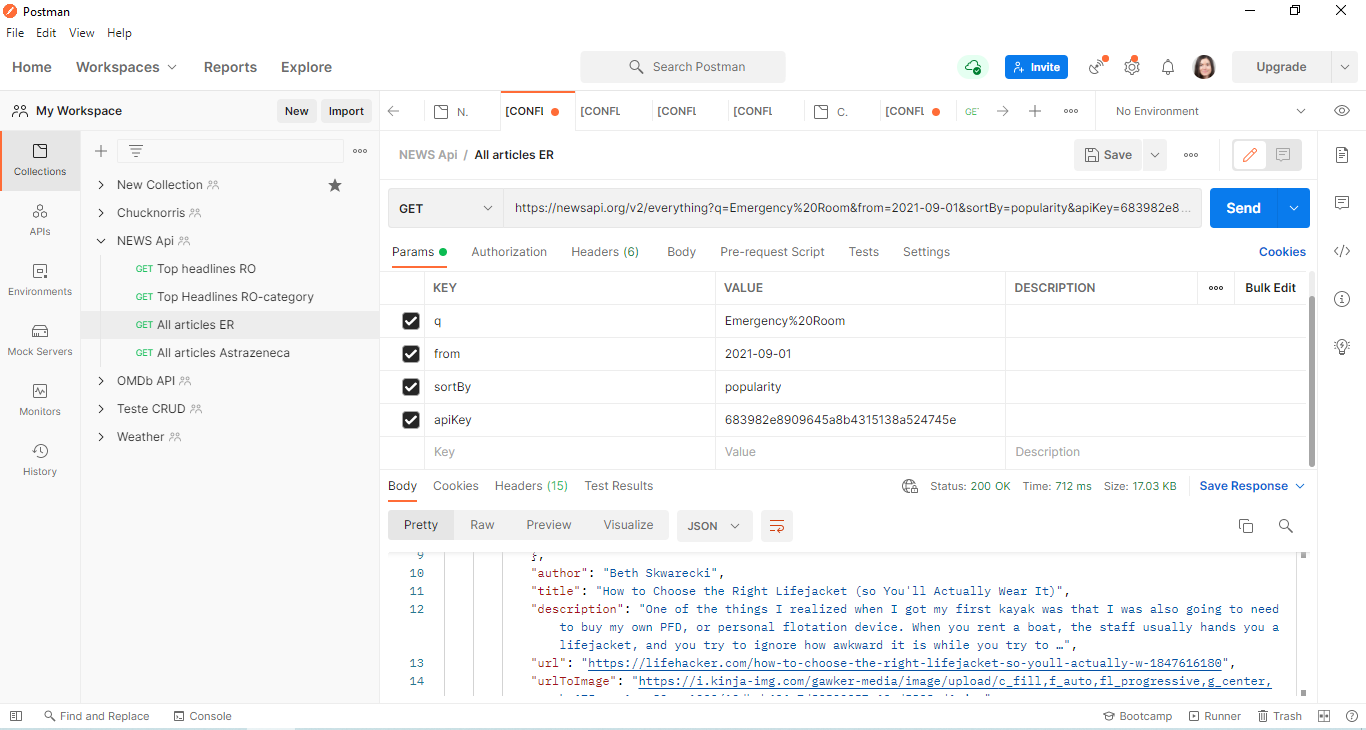Open the comments icon in right sidebar

pos(1342,203)
